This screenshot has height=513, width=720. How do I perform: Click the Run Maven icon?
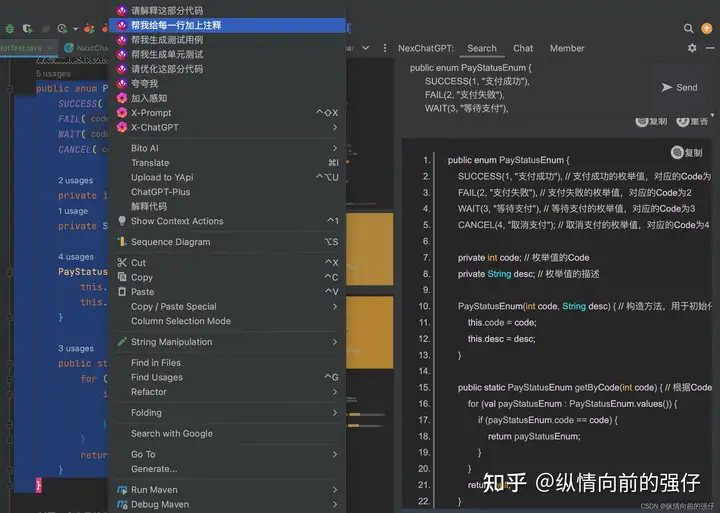point(122,490)
